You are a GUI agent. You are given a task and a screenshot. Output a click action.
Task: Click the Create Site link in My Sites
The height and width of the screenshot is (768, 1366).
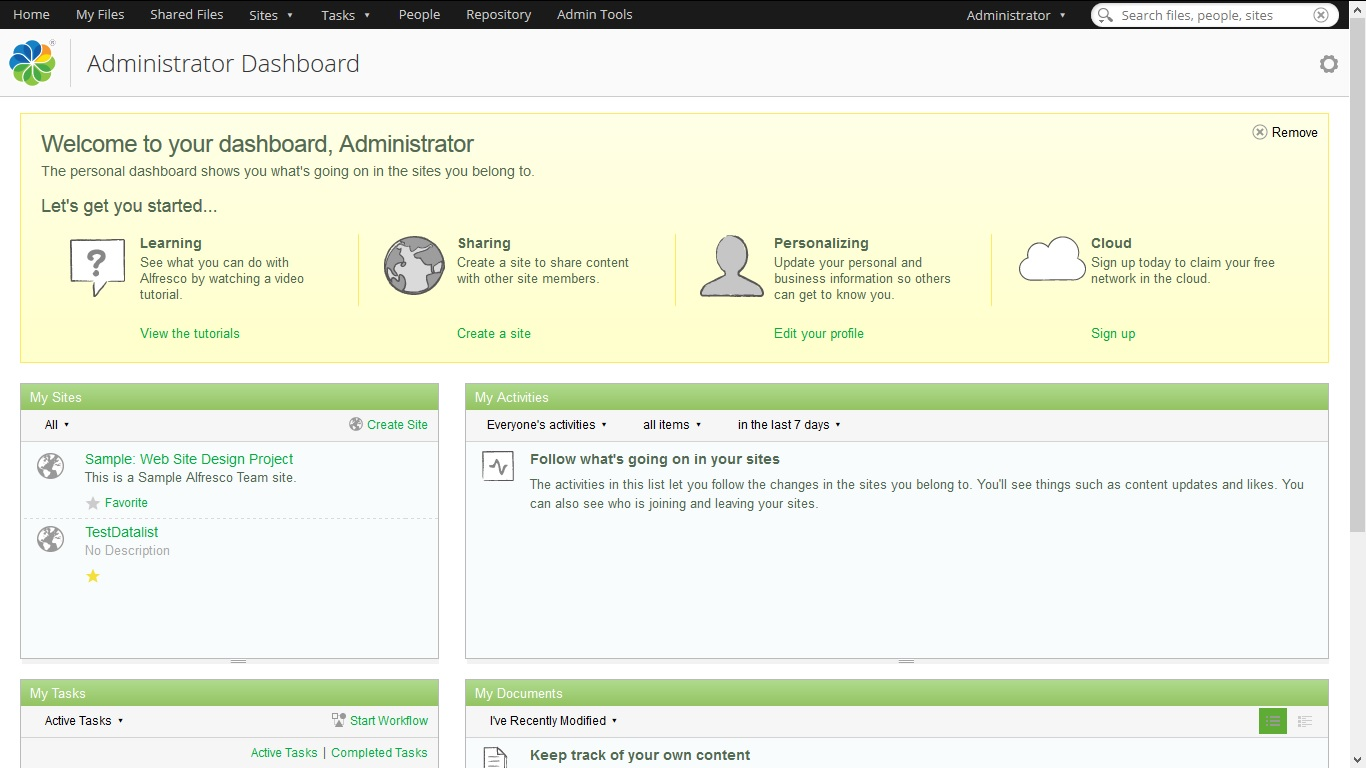[397, 425]
